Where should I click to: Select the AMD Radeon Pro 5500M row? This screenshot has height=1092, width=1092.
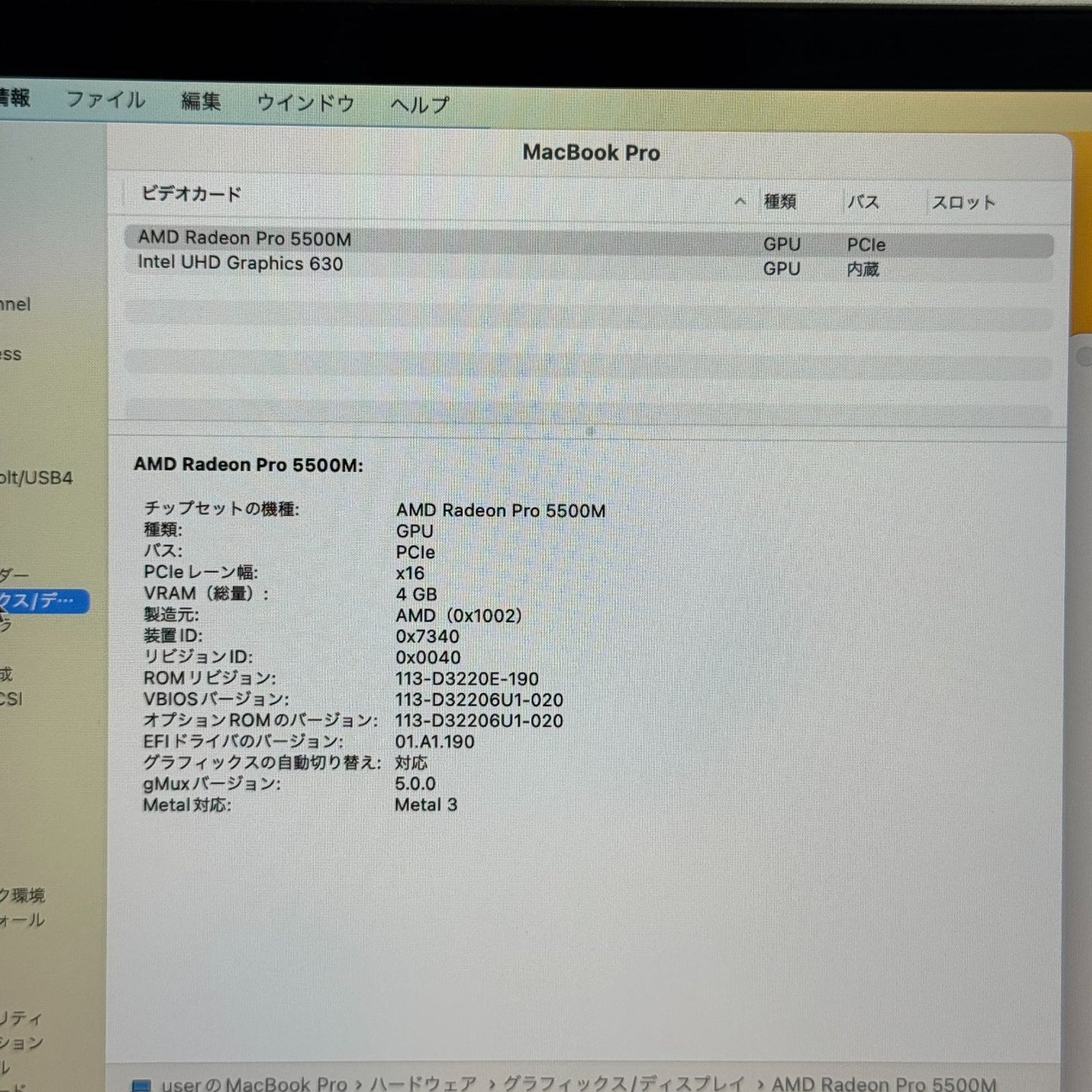coord(589,242)
